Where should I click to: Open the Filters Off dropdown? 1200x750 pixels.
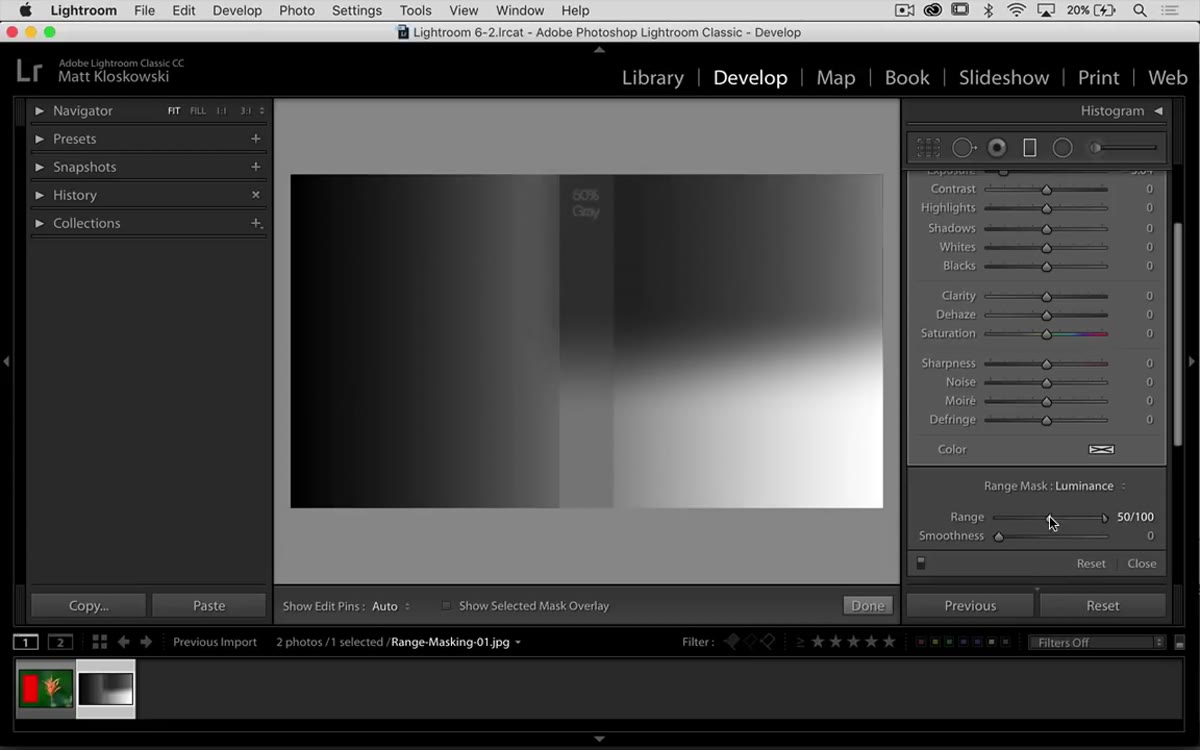pos(1098,642)
